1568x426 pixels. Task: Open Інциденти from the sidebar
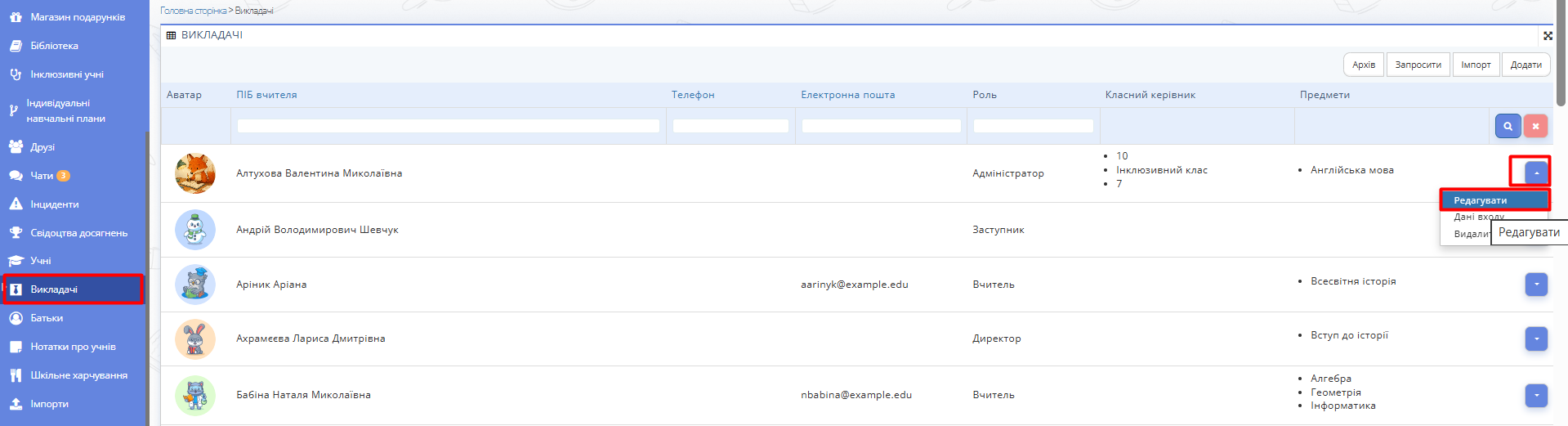tap(54, 204)
